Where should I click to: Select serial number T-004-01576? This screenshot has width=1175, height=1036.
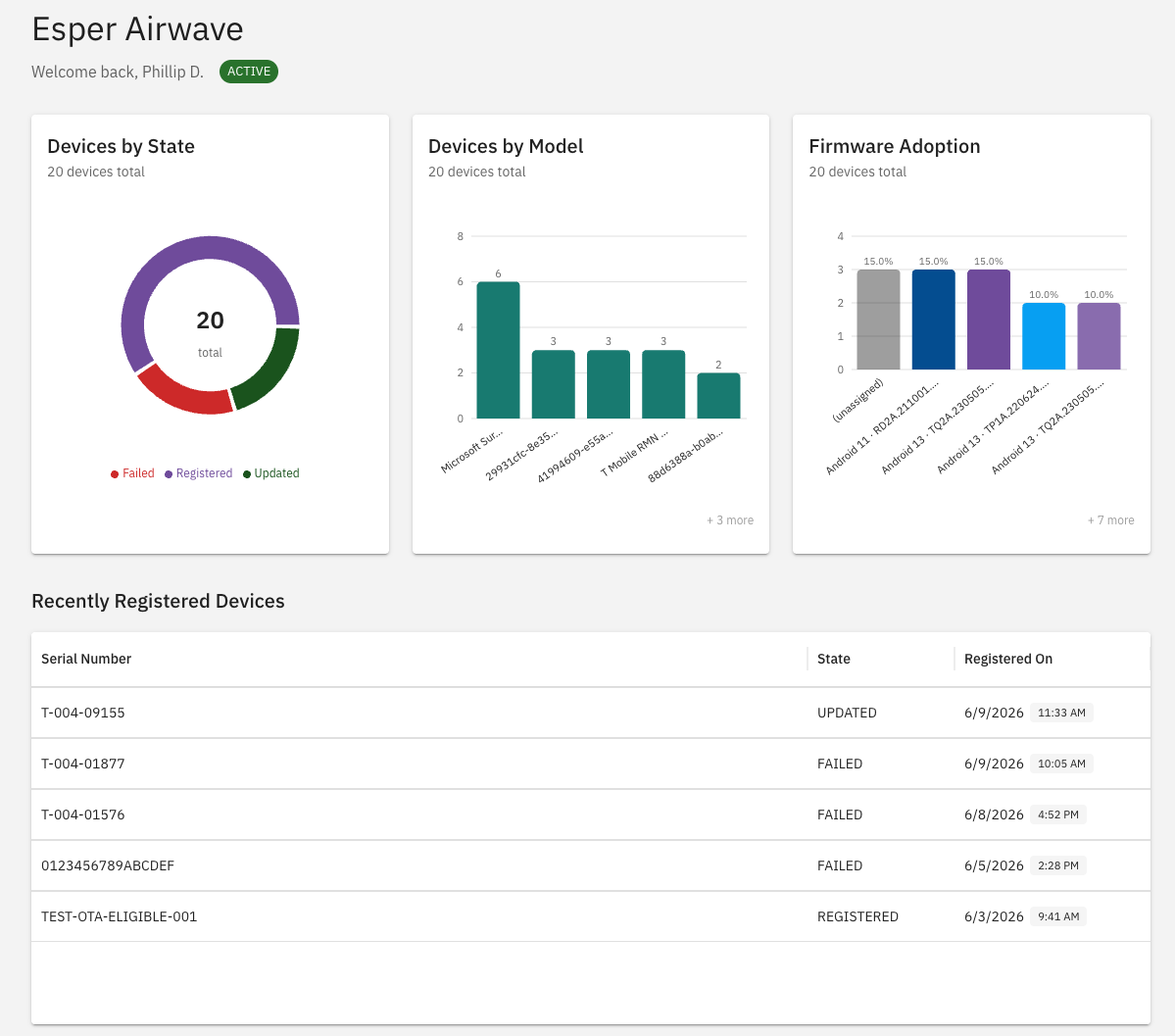tap(83, 814)
